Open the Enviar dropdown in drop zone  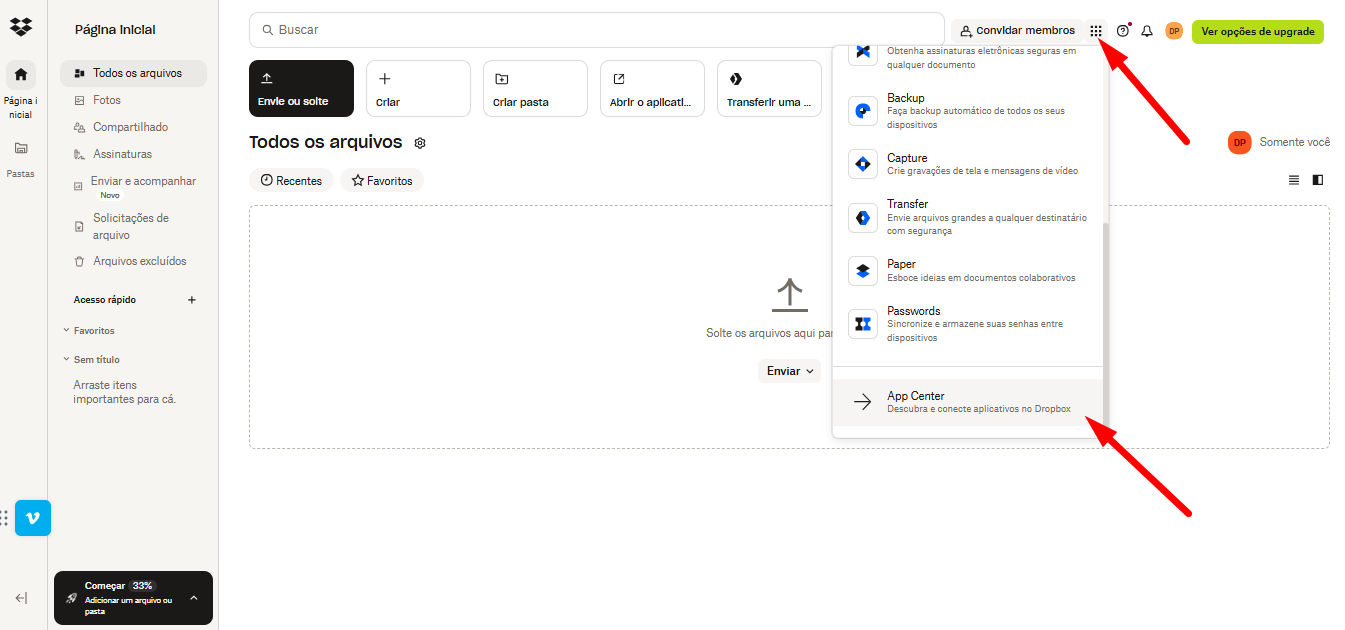tap(789, 371)
